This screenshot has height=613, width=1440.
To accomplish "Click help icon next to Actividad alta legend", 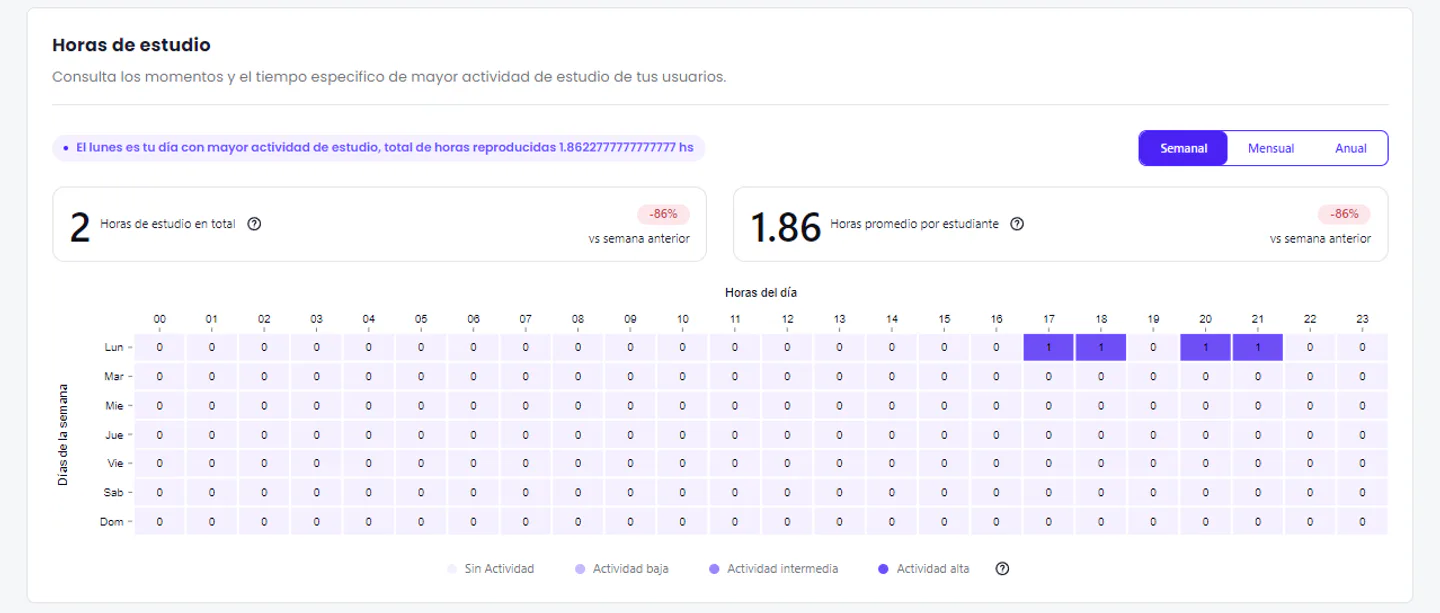I will [x=1002, y=569].
